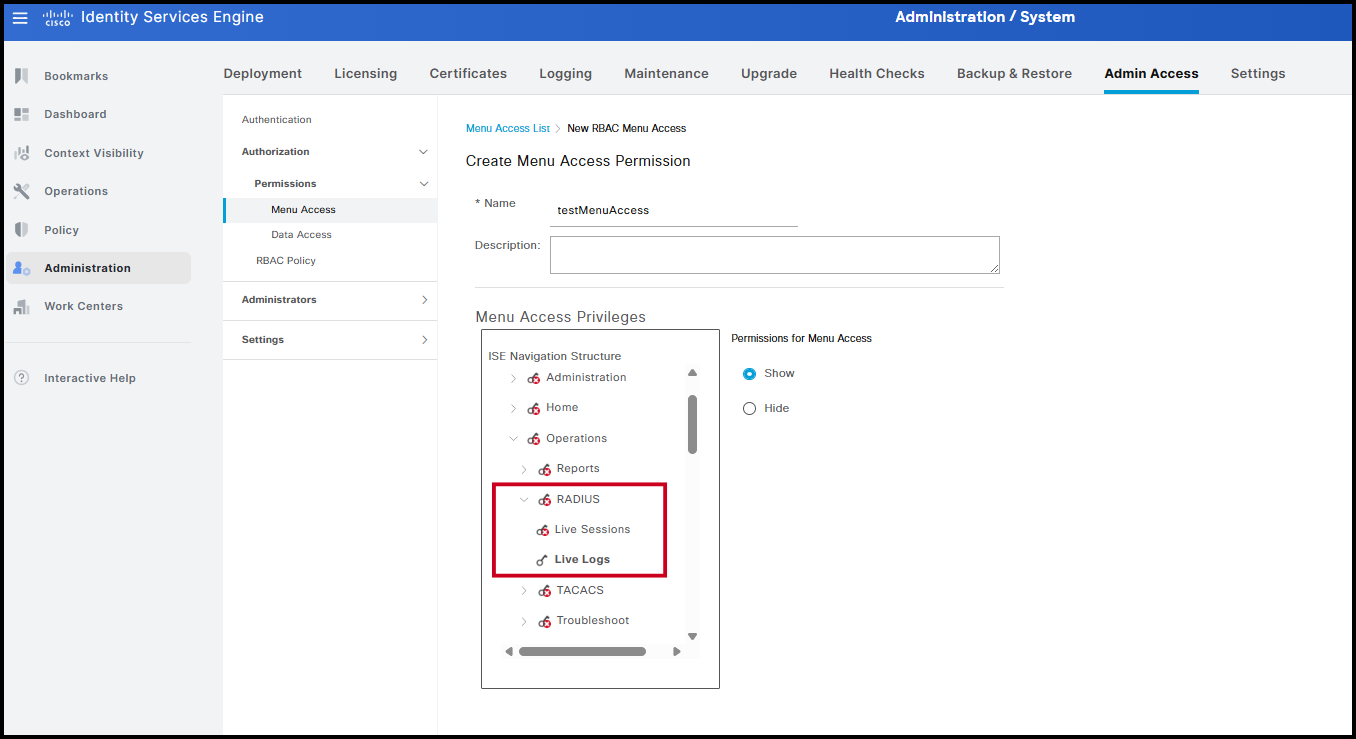Switch to the Certificates tab

point(468,73)
